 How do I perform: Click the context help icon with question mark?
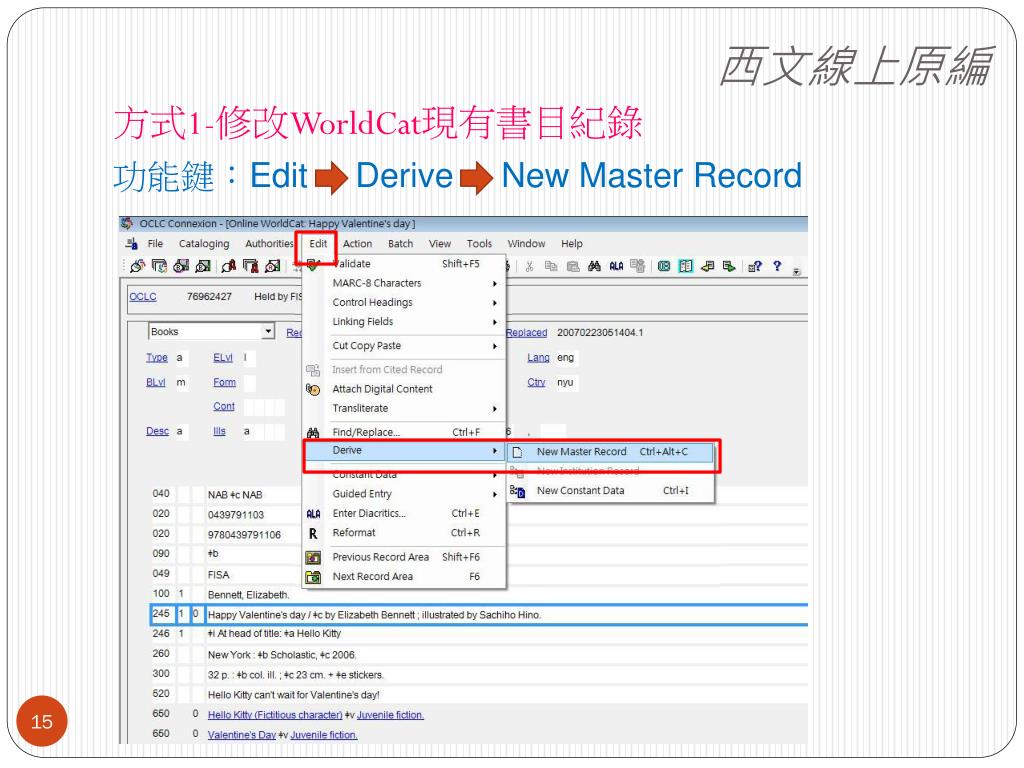755,266
